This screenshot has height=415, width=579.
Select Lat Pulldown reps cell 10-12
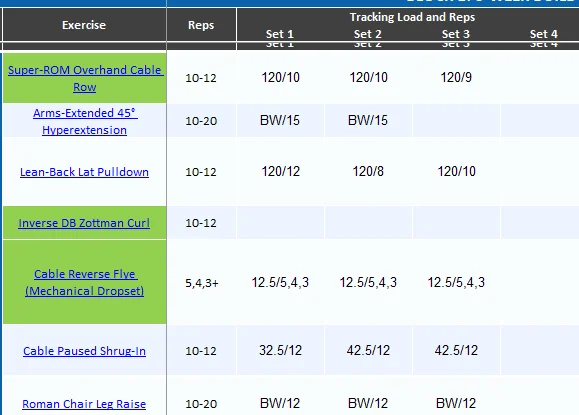pos(201,172)
